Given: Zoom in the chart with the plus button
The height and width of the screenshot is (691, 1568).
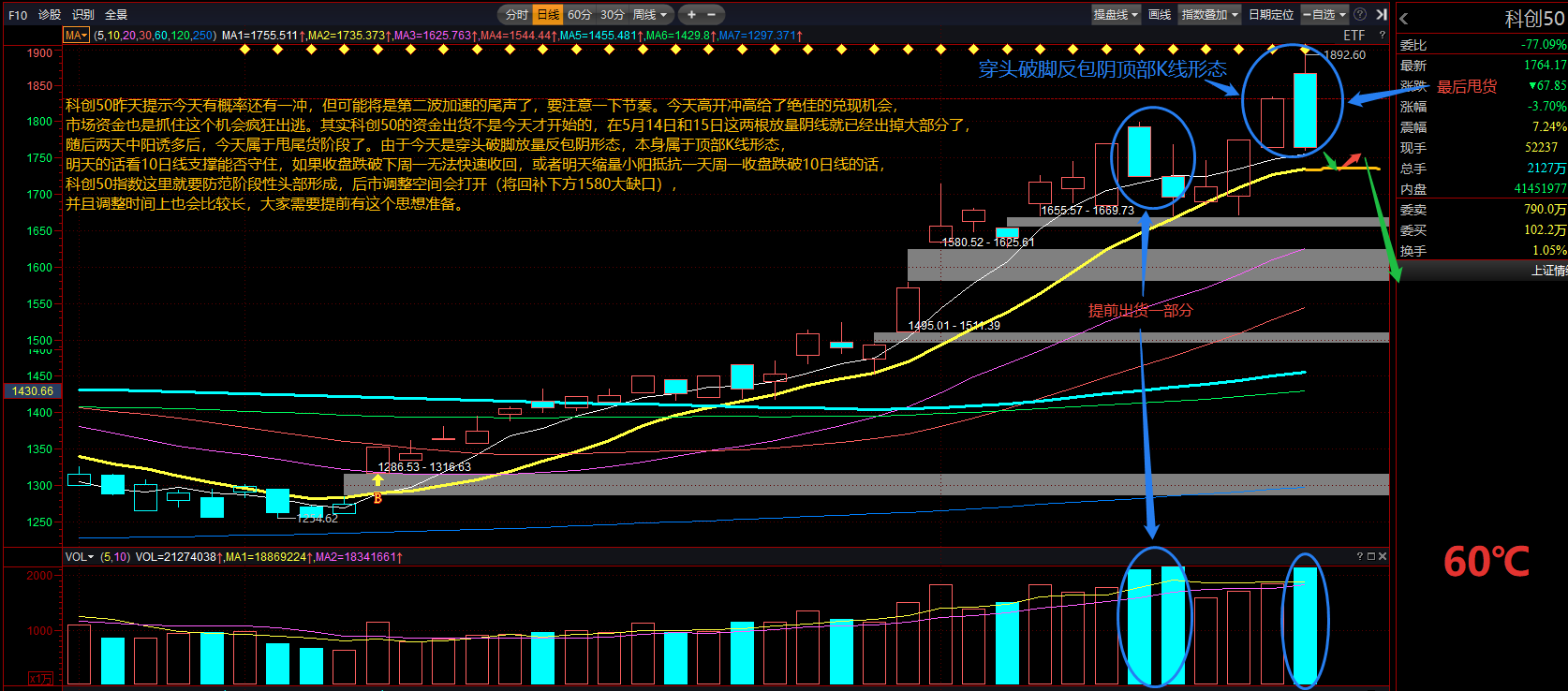Looking at the screenshot, I should click(691, 14).
